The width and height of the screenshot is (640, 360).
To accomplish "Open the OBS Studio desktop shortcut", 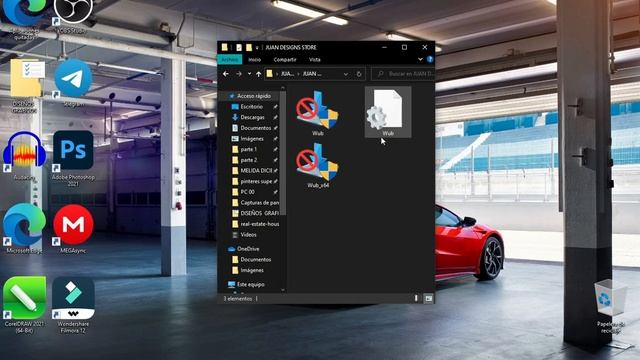I will coord(73,16).
